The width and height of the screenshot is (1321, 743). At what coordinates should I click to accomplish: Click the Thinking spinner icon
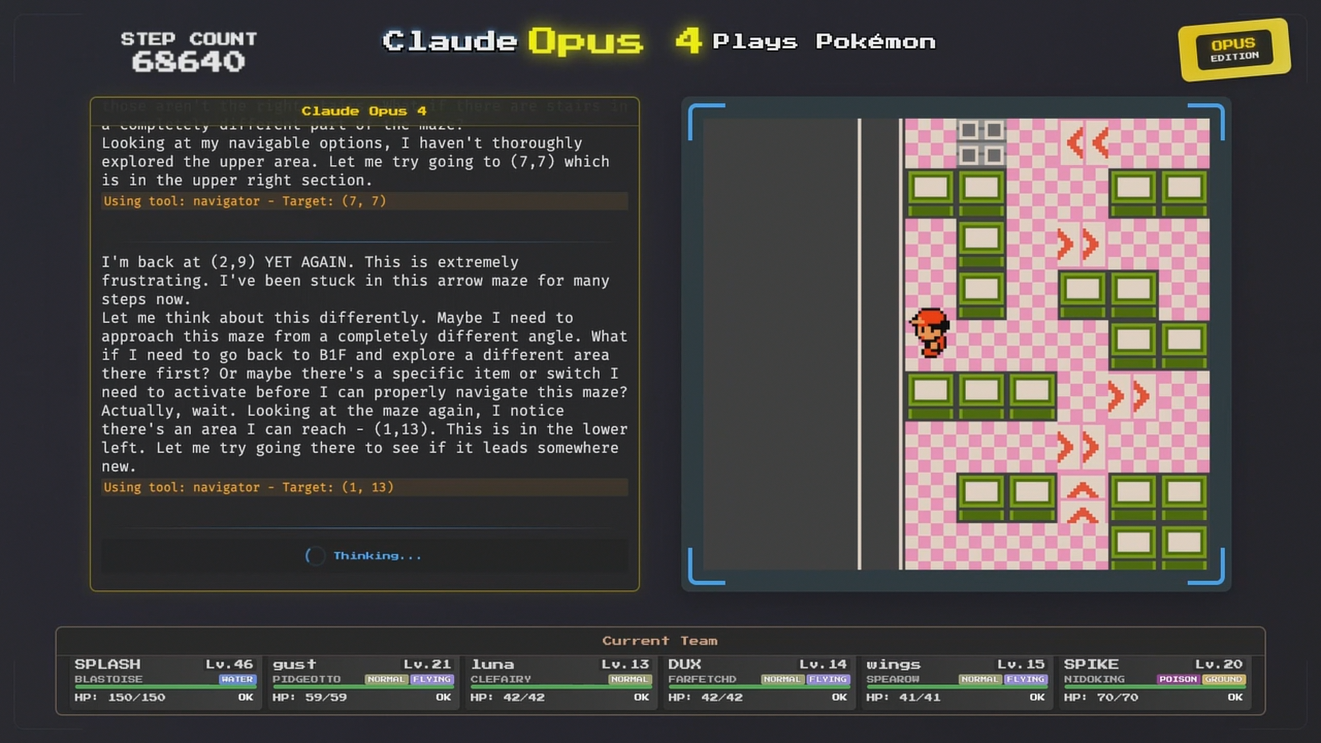pyautogui.click(x=315, y=556)
